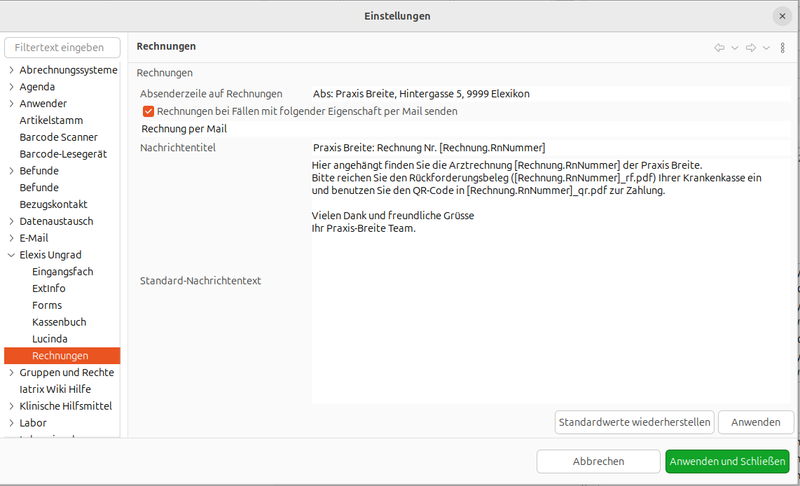Collapse the Elexis Ungrad tree node
800x486 pixels.
click(12, 255)
